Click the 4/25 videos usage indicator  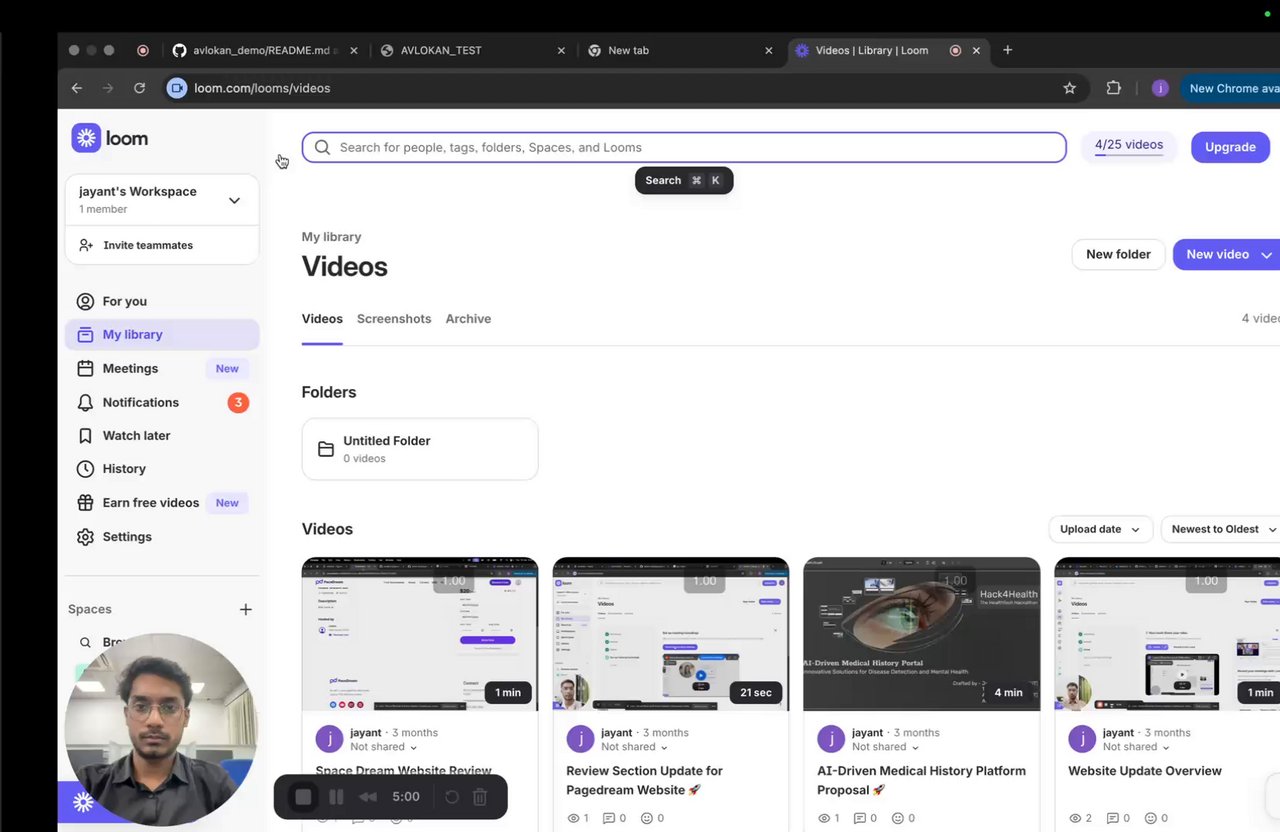(1129, 146)
